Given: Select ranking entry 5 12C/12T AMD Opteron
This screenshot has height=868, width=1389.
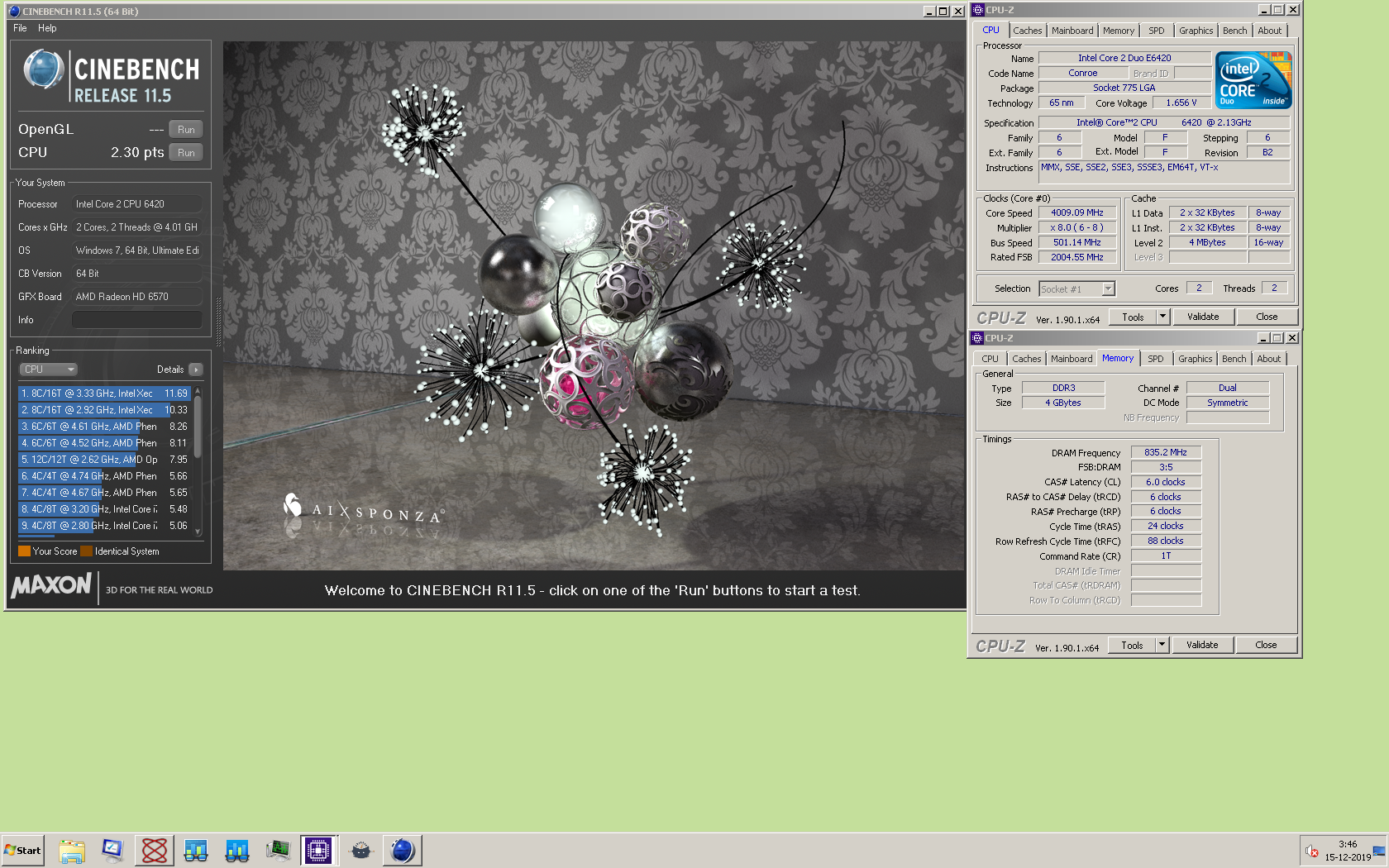Looking at the screenshot, I should tap(105, 460).
